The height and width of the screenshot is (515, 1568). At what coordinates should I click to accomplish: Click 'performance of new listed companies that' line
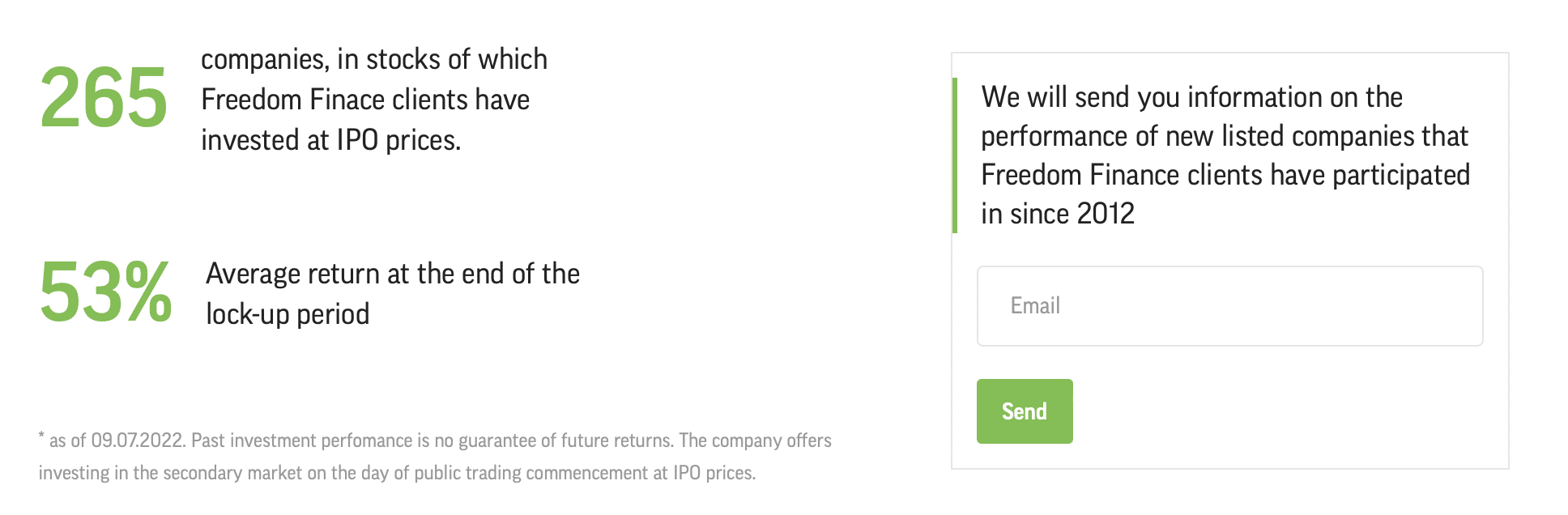point(1225,136)
